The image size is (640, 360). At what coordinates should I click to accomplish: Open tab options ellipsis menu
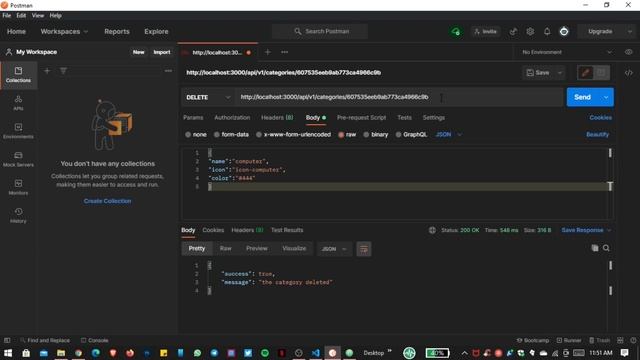(284, 52)
